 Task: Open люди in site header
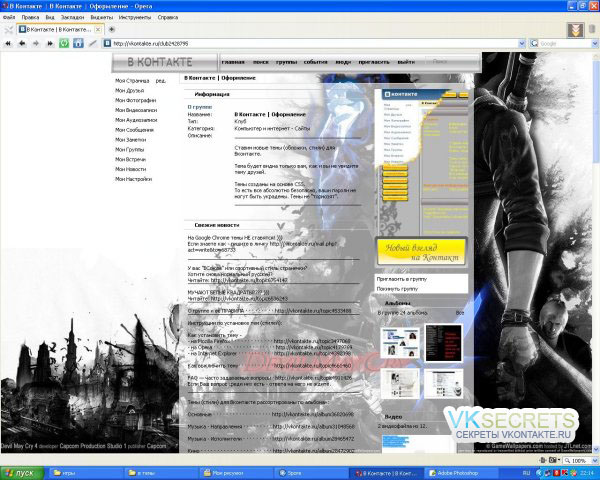tap(343, 62)
